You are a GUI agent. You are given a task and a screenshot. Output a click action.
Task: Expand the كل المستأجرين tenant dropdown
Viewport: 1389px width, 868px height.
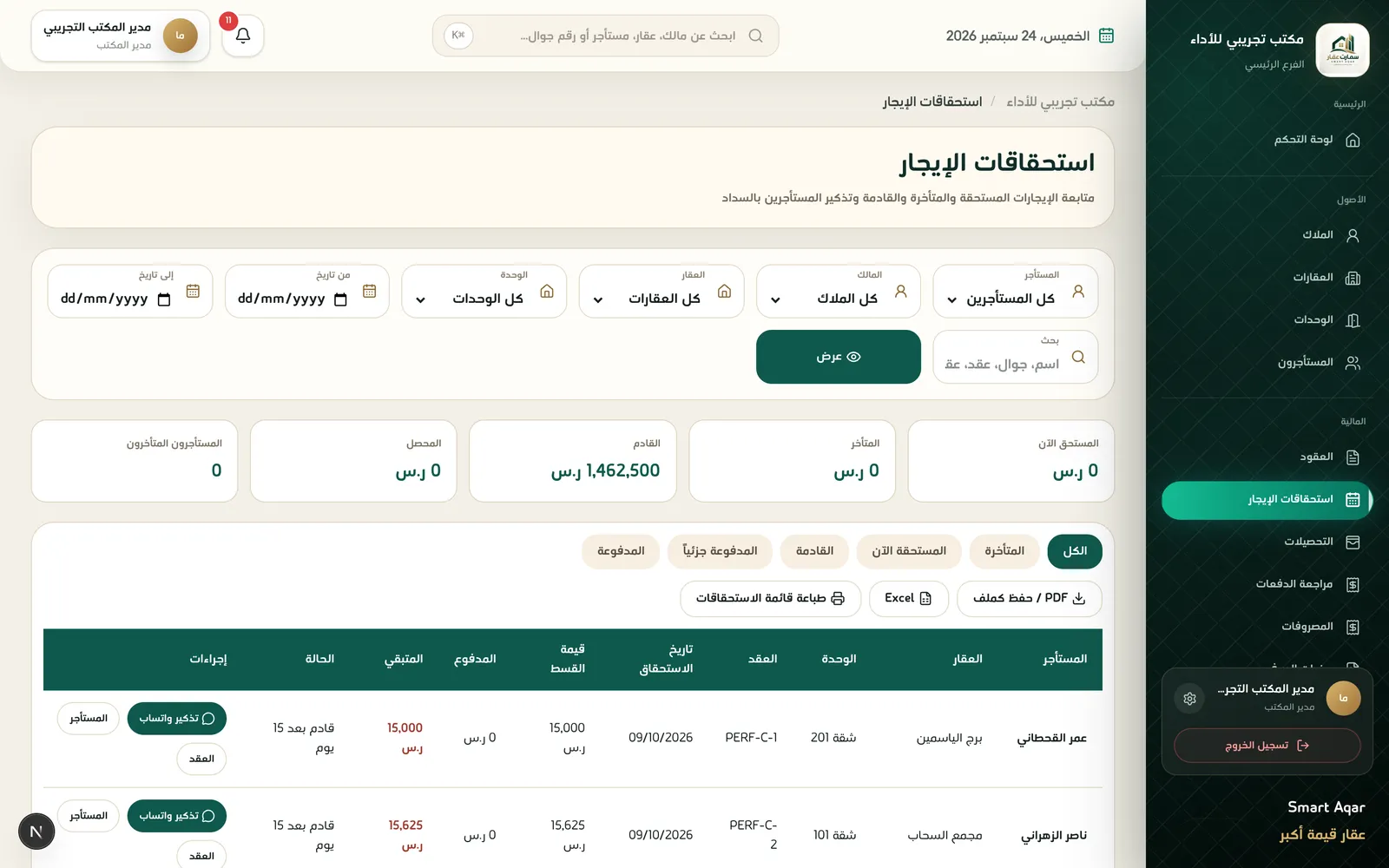tap(1015, 292)
